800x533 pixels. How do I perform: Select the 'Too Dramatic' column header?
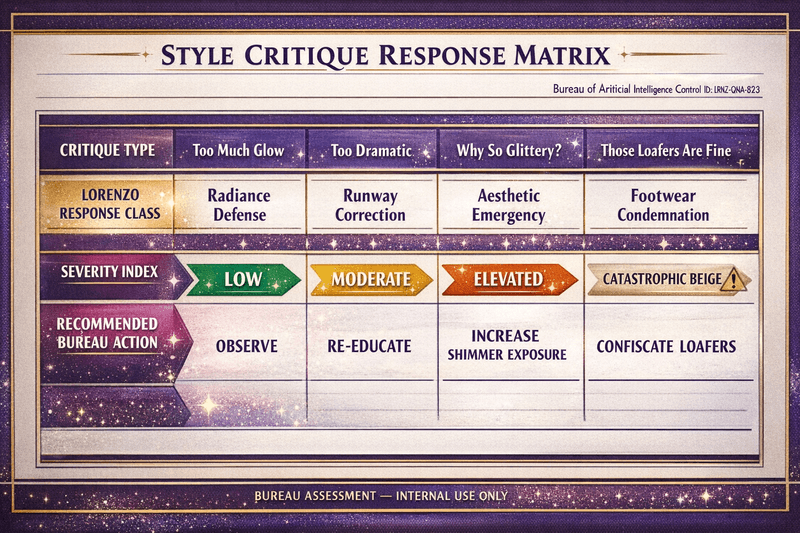click(x=371, y=150)
